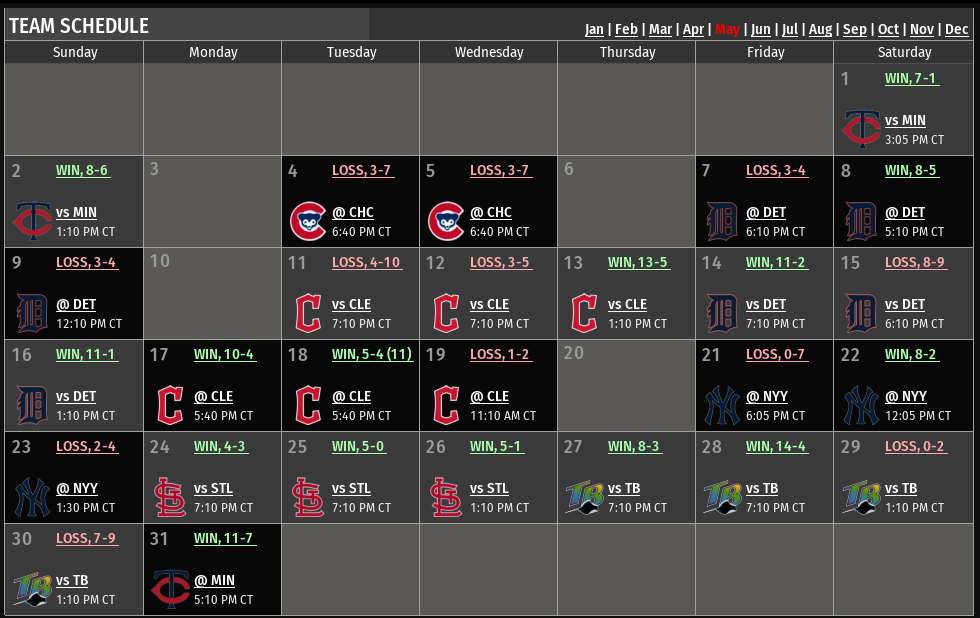Click the Yankees logo on May 21
The image size is (980, 618).
[x=721, y=405]
